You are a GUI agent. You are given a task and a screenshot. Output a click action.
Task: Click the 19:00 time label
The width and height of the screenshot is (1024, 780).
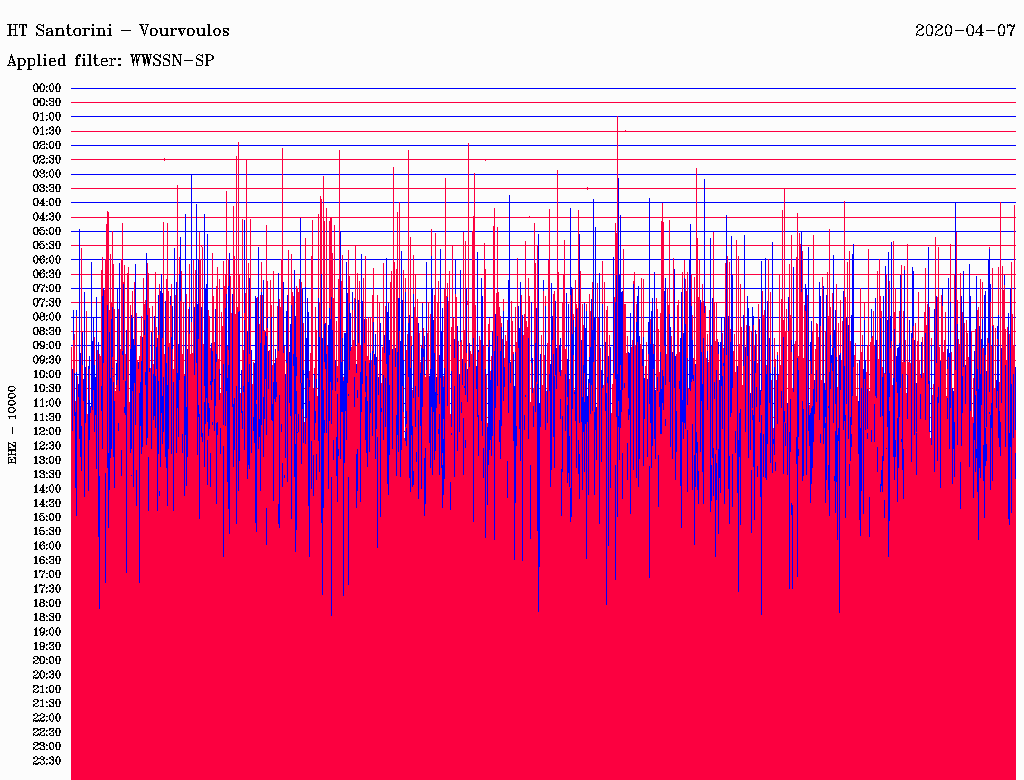pyautogui.click(x=47, y=632)
